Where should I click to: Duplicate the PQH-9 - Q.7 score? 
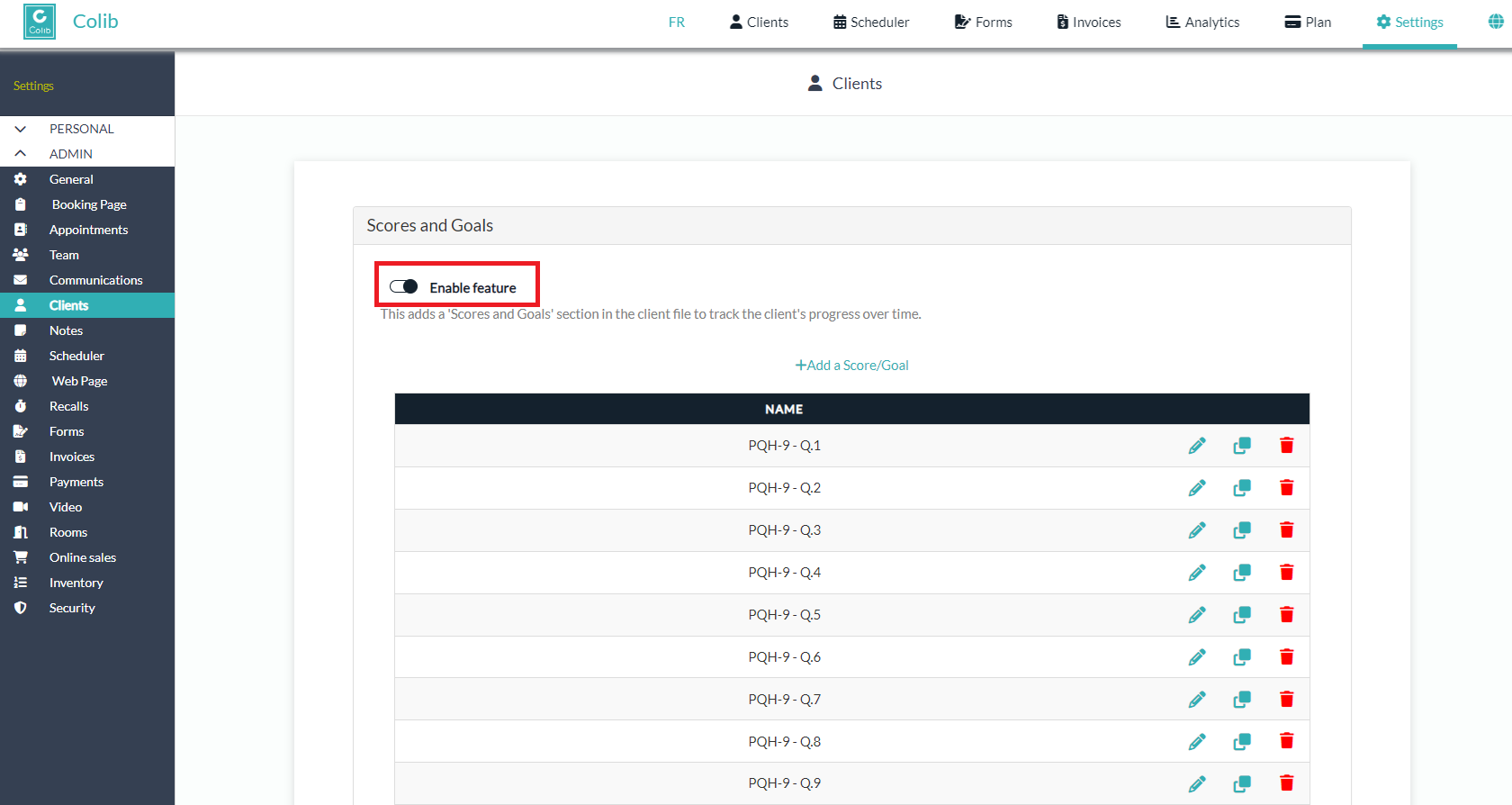point(1242,700)
